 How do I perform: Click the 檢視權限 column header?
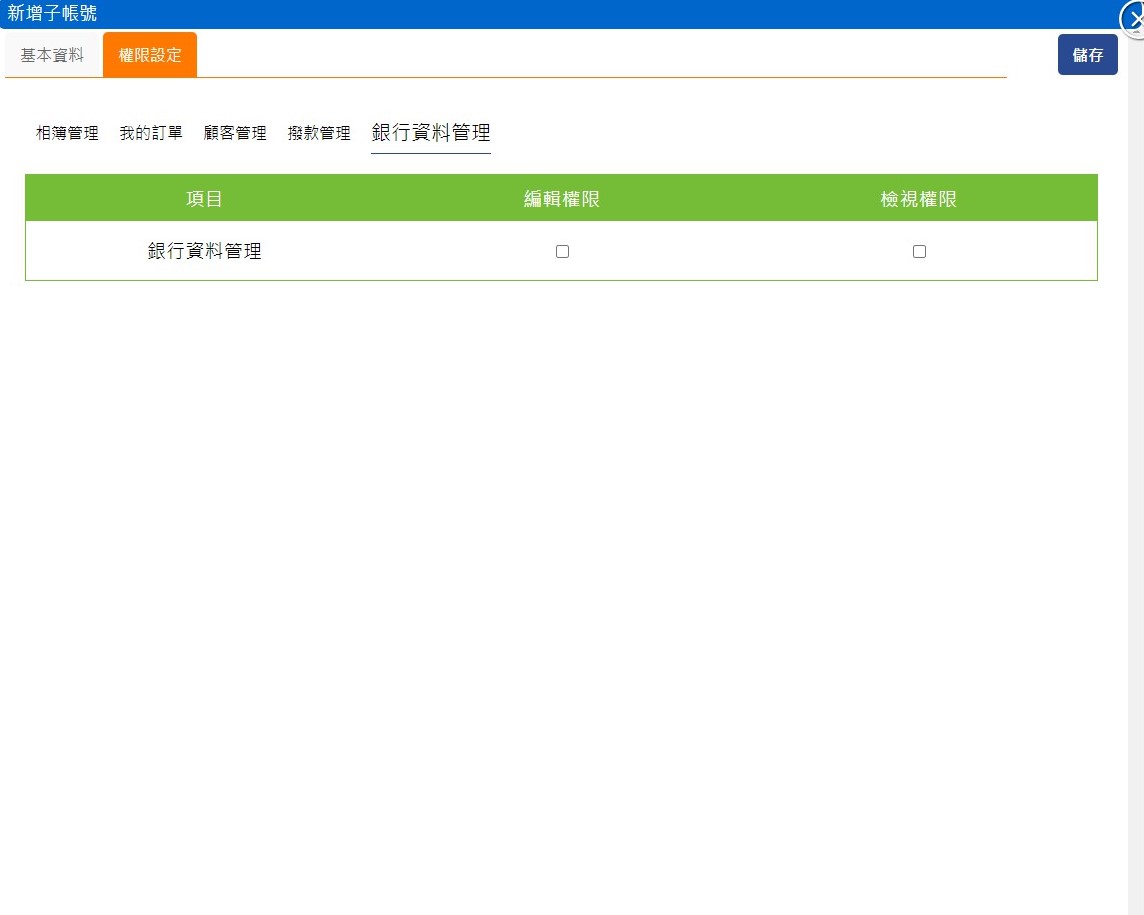pyautogui.click(x=919, y=198)
